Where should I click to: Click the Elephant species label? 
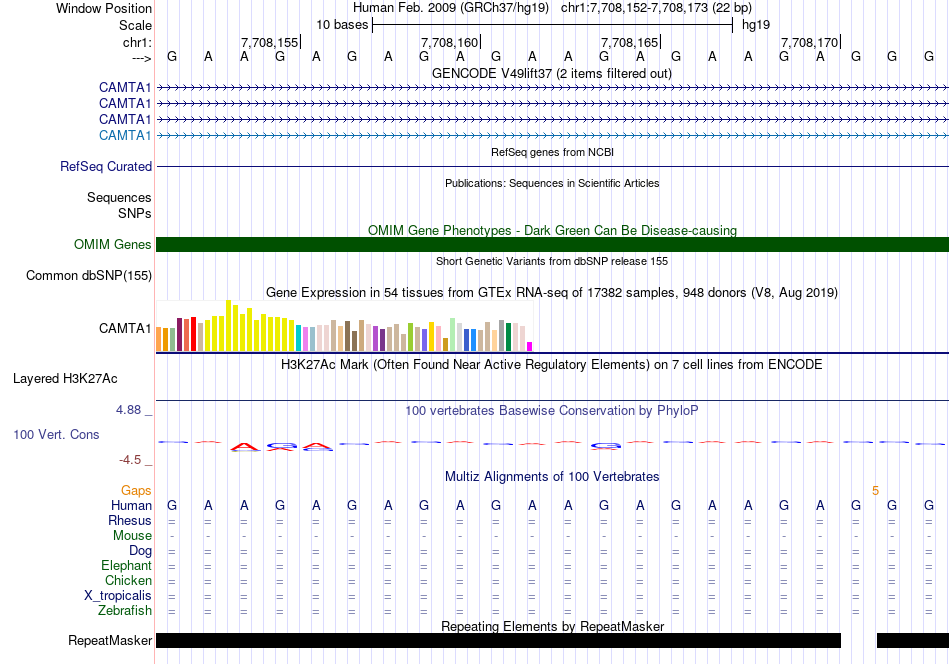[127, 566]
